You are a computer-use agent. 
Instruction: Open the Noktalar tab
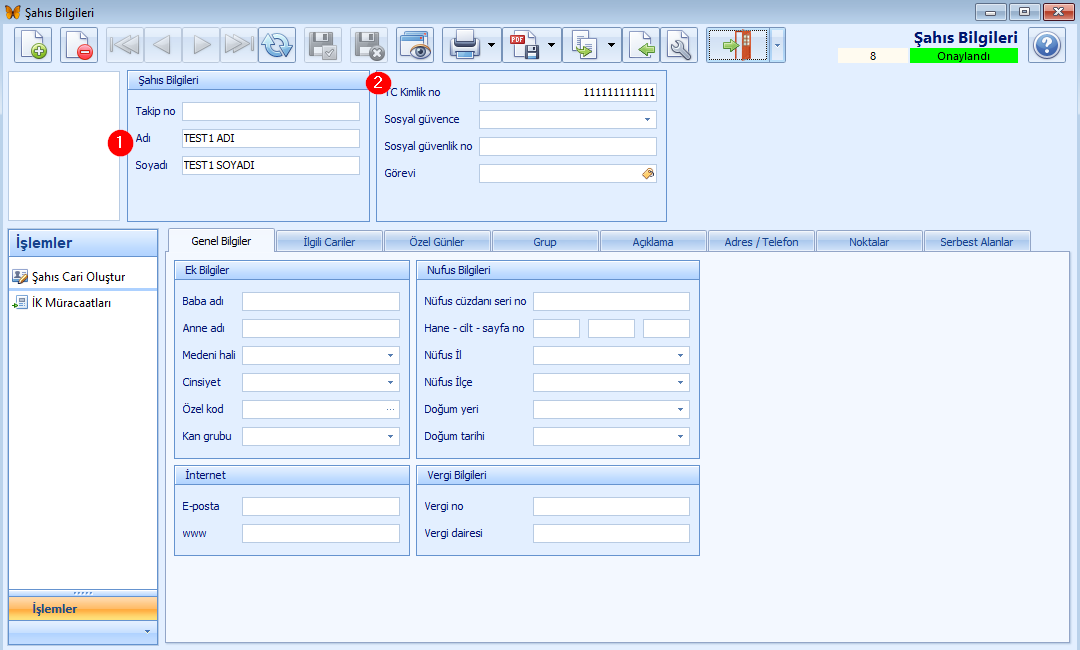[869, 242]
